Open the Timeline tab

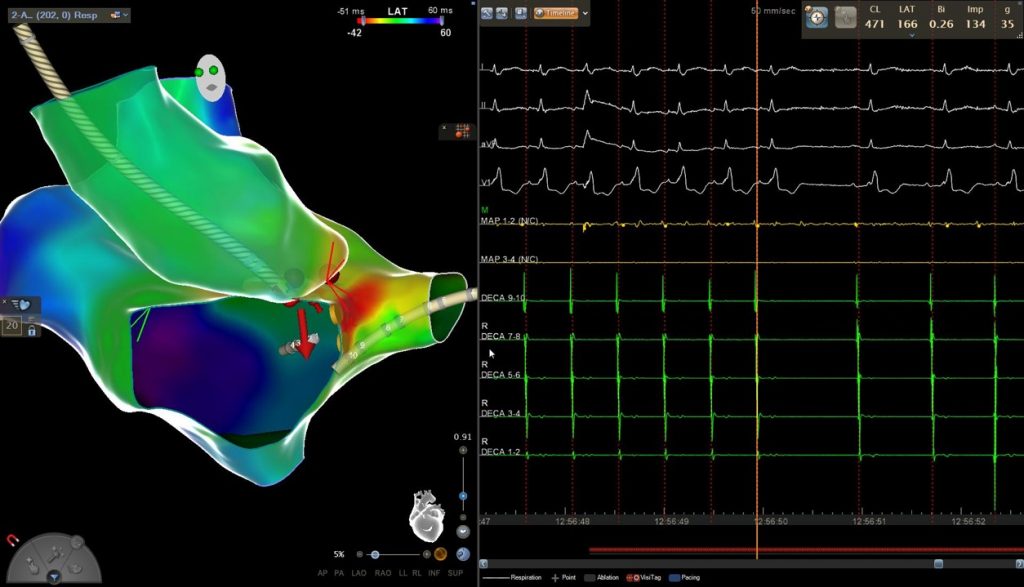coord(558,13)
